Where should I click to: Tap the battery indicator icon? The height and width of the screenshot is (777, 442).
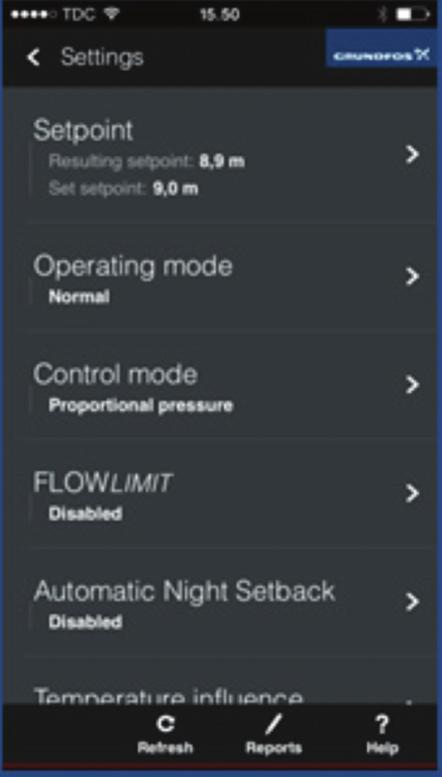tap(413, 14)
